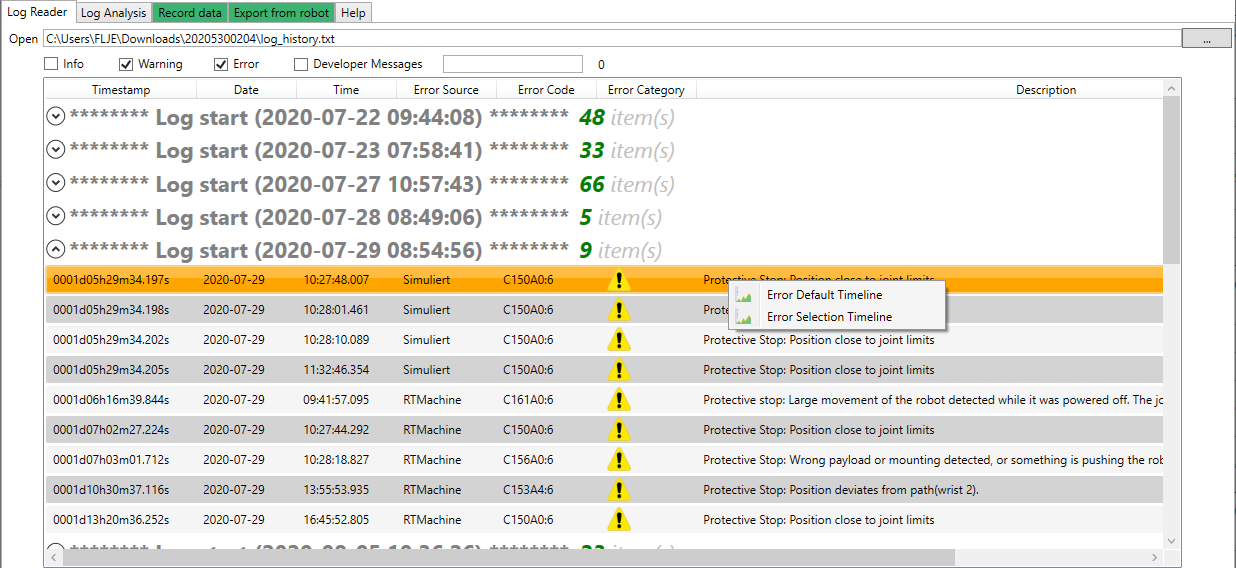Image resolution: width=1236 pixels, height=568 pixels.
Task: Click warning icon on 10:27:48.007 Simuliert row
Action: coord(619,280)
